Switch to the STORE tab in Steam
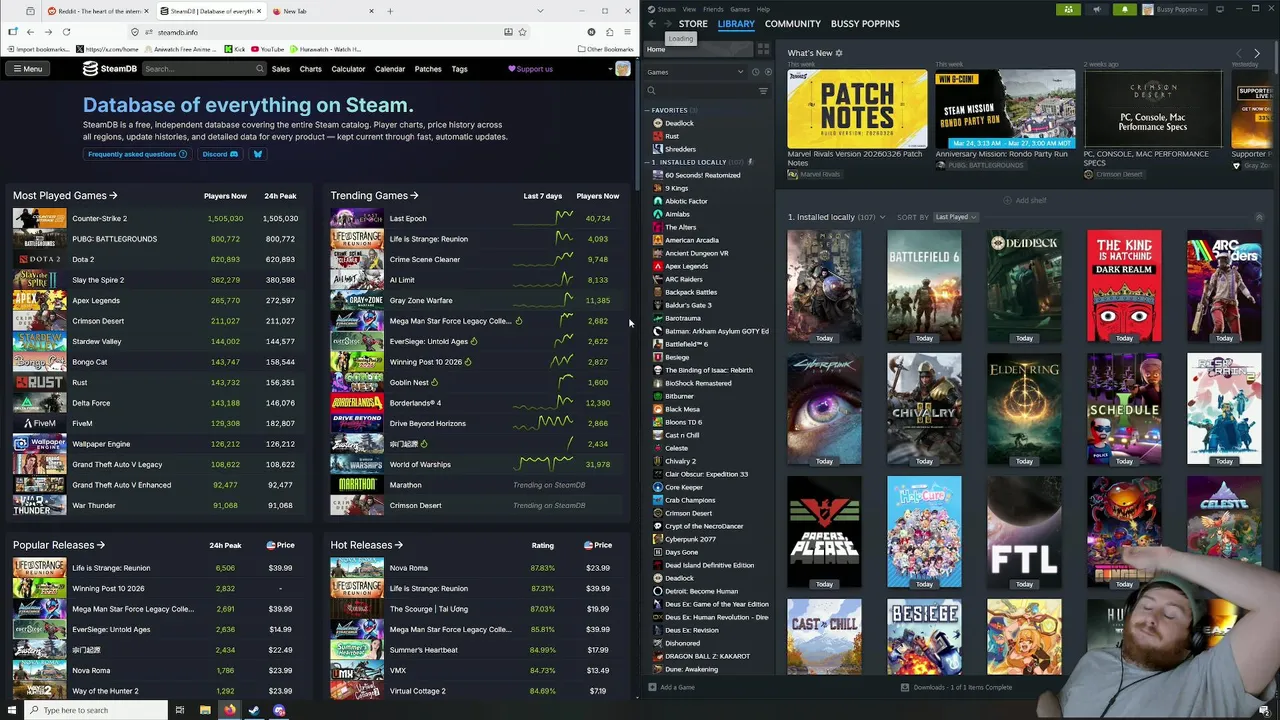 pyautogui.click(x=693, y=23)
